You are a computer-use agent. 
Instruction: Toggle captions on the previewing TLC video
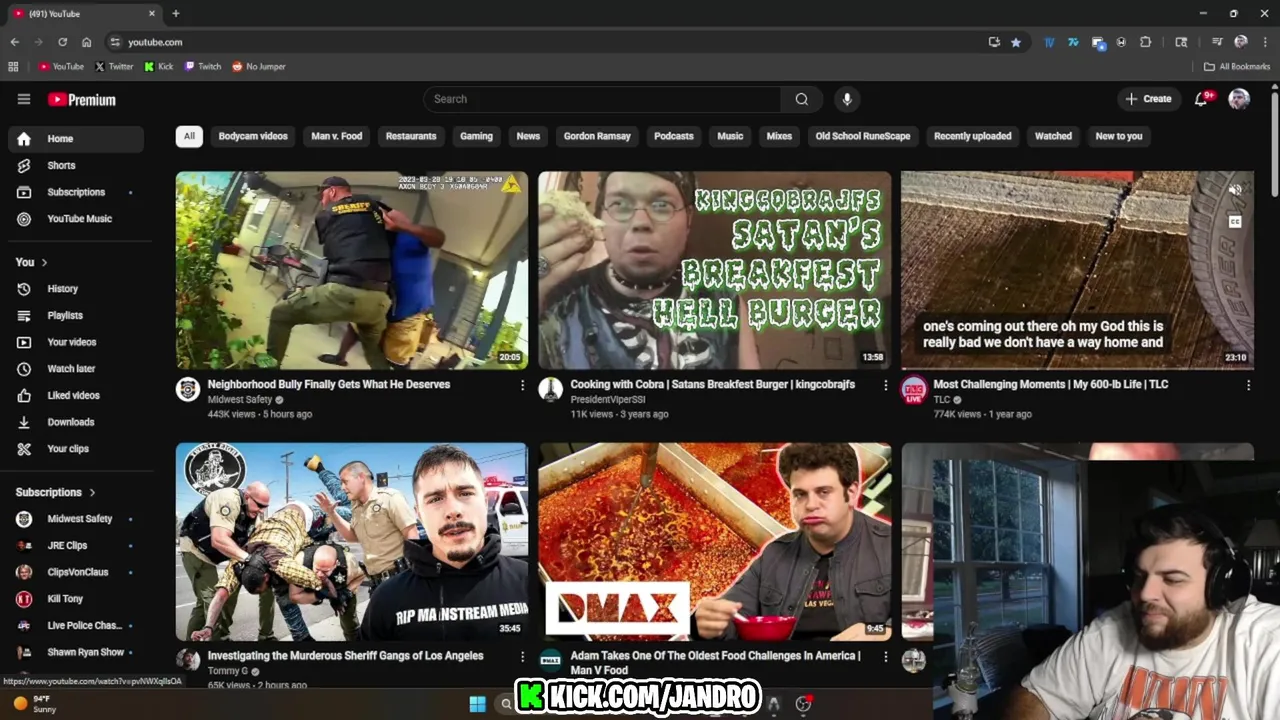click(1235, 222)
